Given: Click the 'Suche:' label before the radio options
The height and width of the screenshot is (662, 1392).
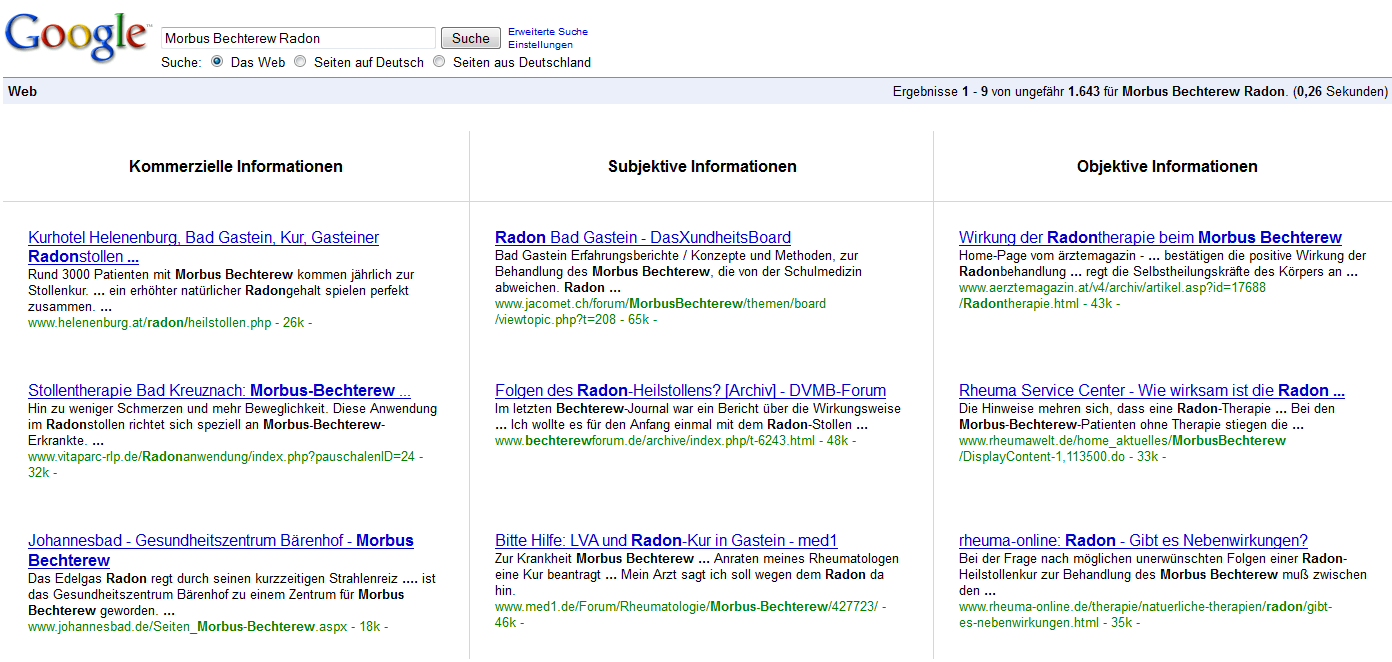Looking at the screenshot, I should [181, 62].
